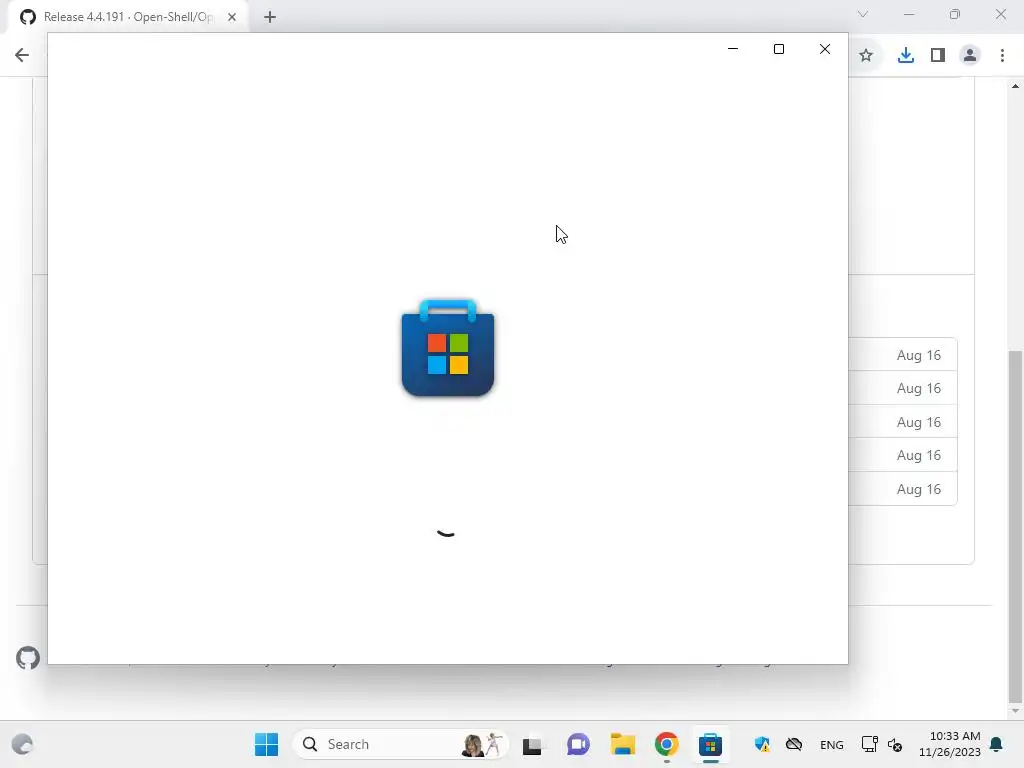The width and height of the screenshot is (1024, 768).
Task: Click the taskbar Search box
Action: 400,744
